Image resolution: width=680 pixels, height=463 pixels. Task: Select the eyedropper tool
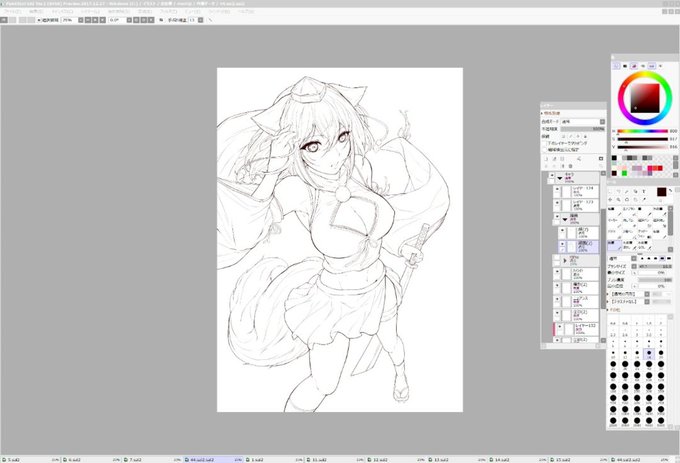coord(644,200)
